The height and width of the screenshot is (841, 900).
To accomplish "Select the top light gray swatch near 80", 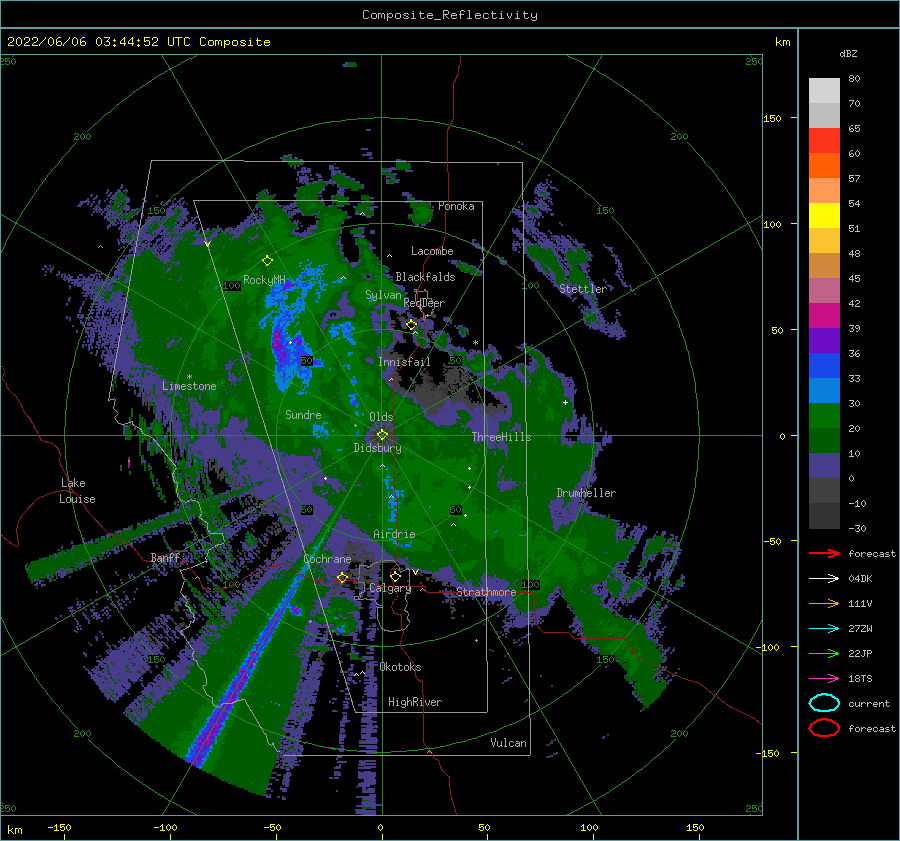I will click(x=824, y=90).
